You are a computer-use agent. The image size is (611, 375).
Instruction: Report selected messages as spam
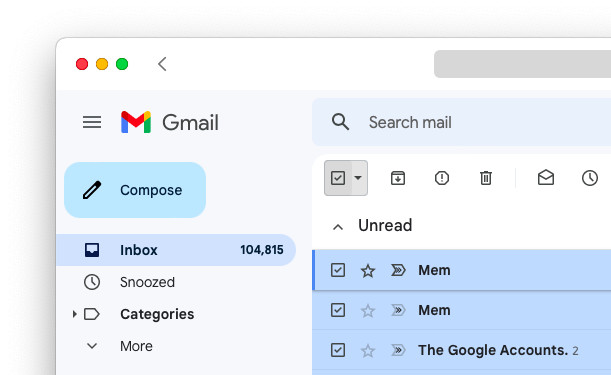coord(442,178)
